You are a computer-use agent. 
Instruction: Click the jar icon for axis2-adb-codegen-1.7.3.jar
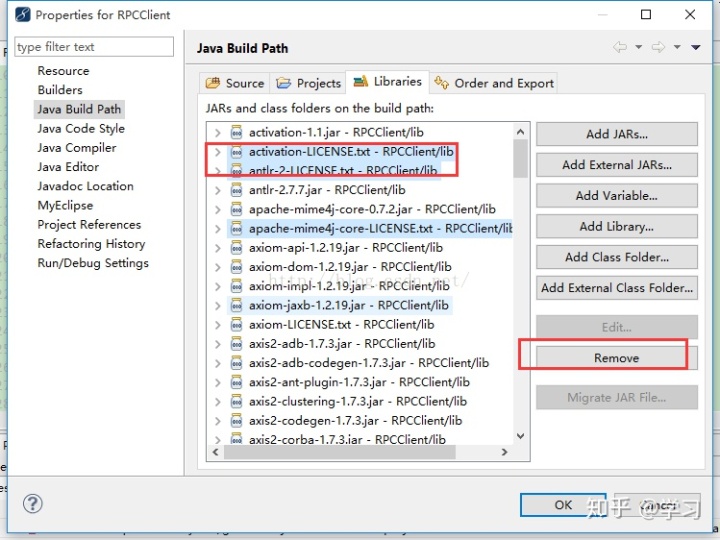coord(236,363)
